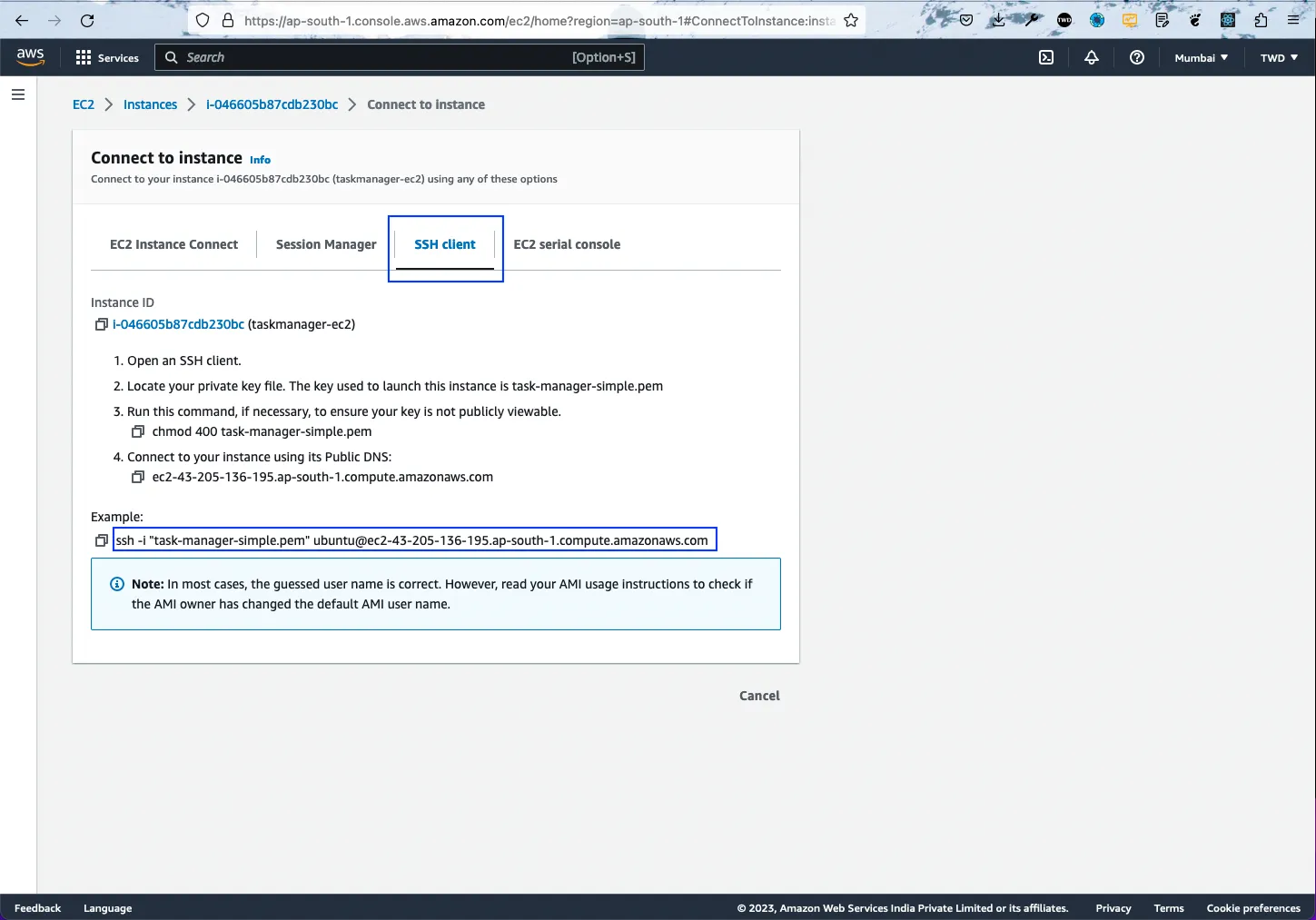
Task: Open the Terms footer link
Action: click(x=1169, y=908)
